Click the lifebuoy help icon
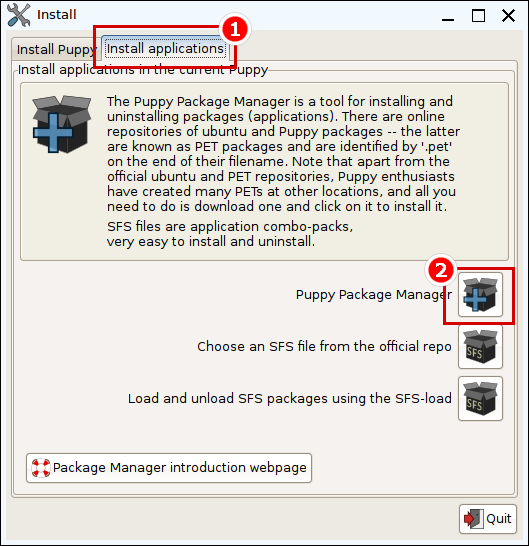The height and width of the screenshot is (546, 529). (x=40, y=468)
